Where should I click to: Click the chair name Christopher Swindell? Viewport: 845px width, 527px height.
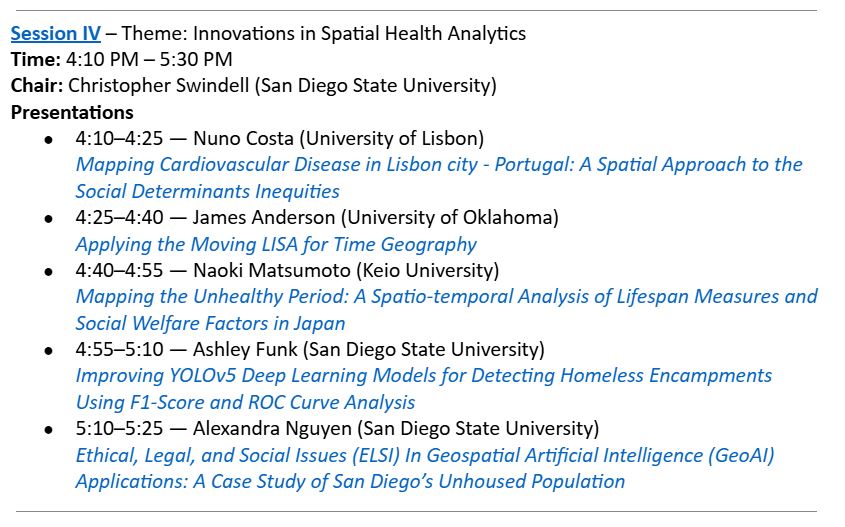pos(158,86)
